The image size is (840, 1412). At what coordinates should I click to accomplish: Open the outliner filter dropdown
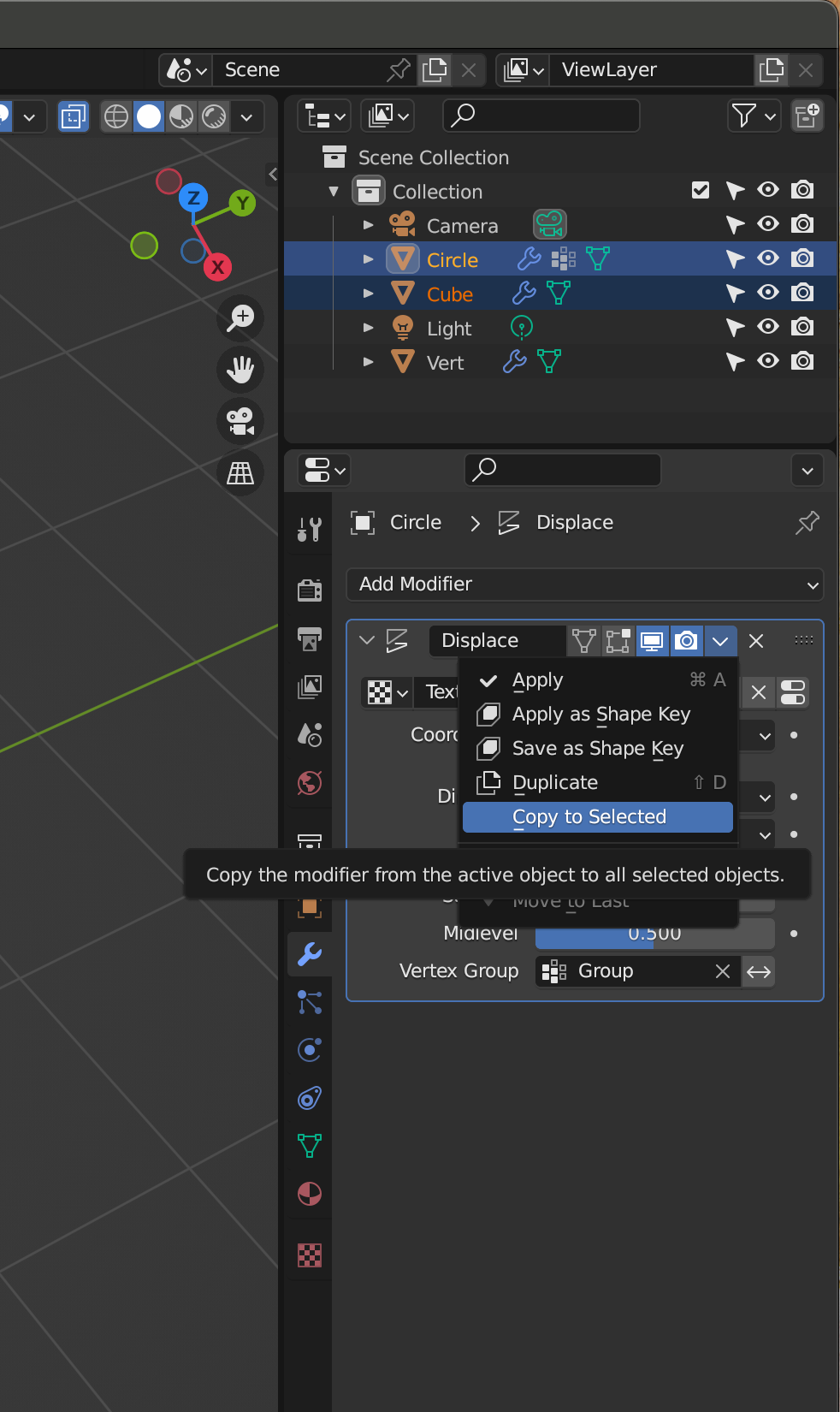coord(754,116)
